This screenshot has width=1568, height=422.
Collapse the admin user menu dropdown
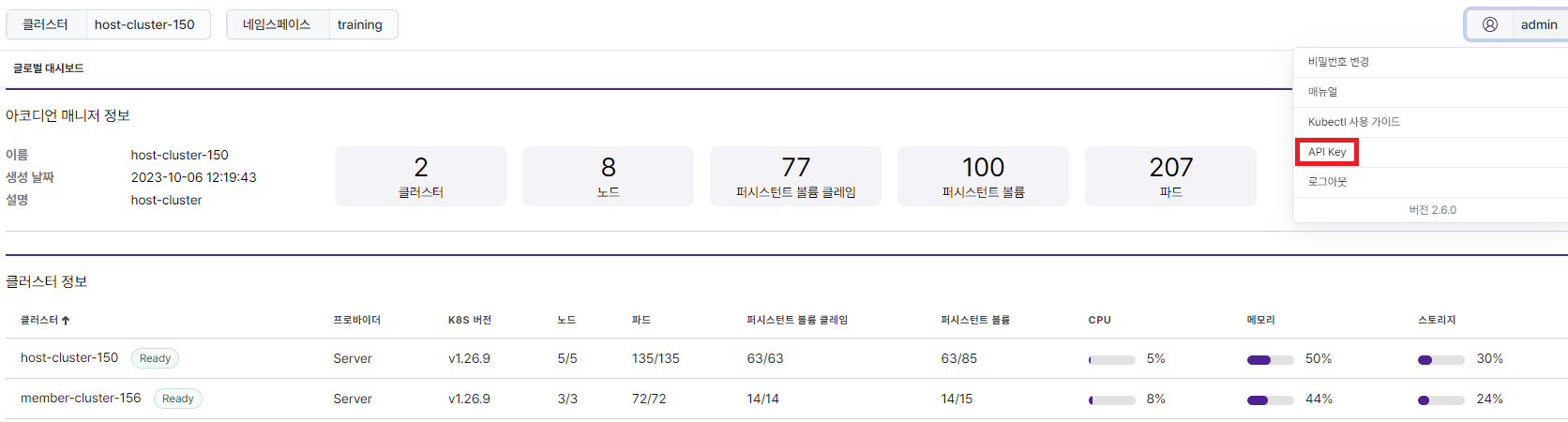(x=1516, y=24)
